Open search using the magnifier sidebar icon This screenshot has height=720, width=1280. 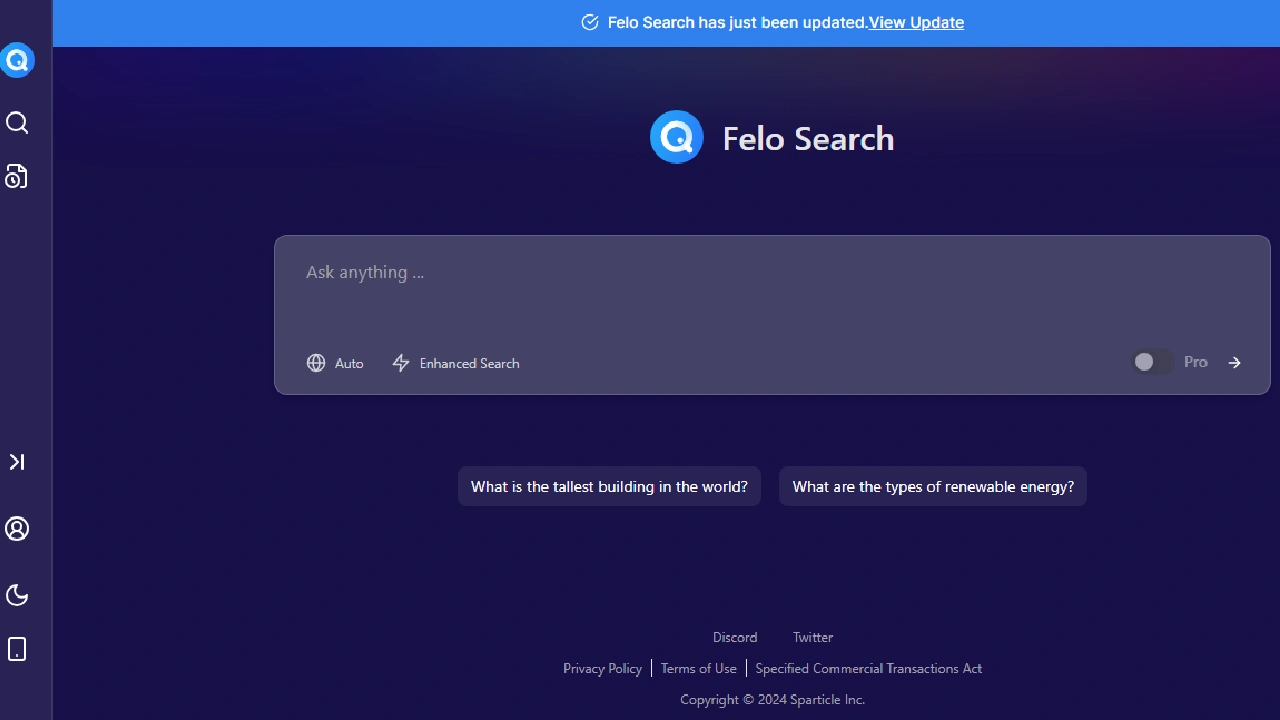pyautogui.click(x=17, y=122)
